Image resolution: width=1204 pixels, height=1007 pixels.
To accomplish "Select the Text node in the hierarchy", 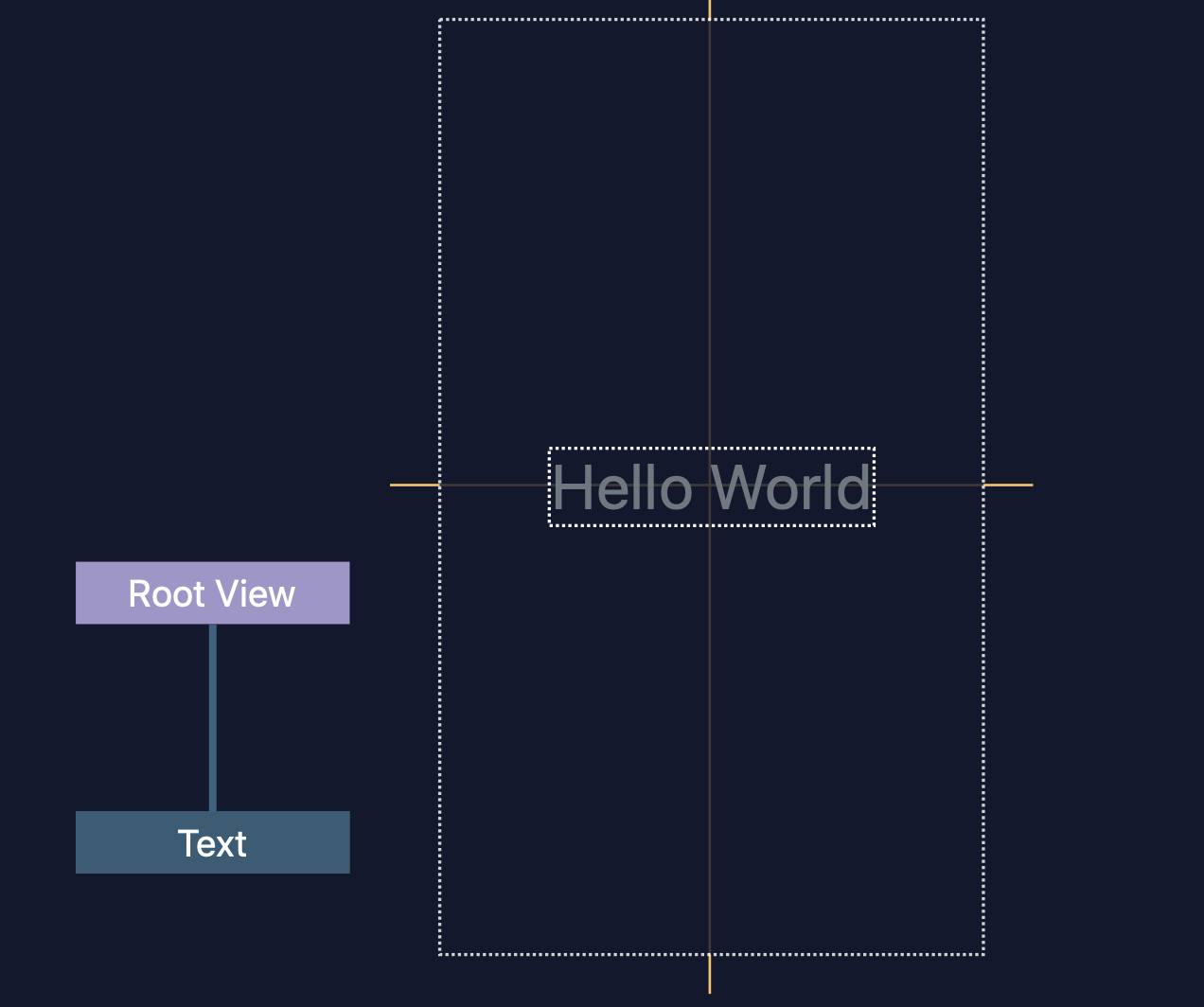I will [213, 842].
